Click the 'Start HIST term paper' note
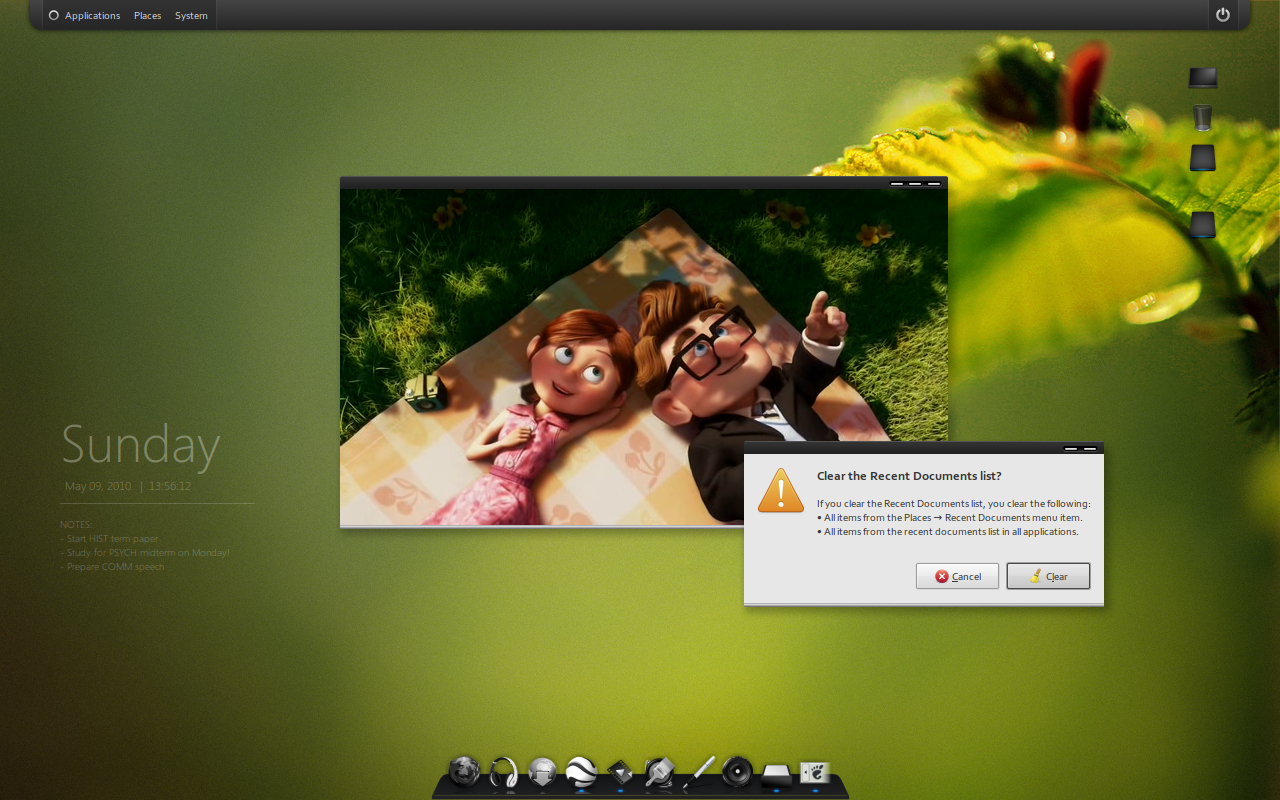This screenshot has height=800, width=1280. point(109,539)
